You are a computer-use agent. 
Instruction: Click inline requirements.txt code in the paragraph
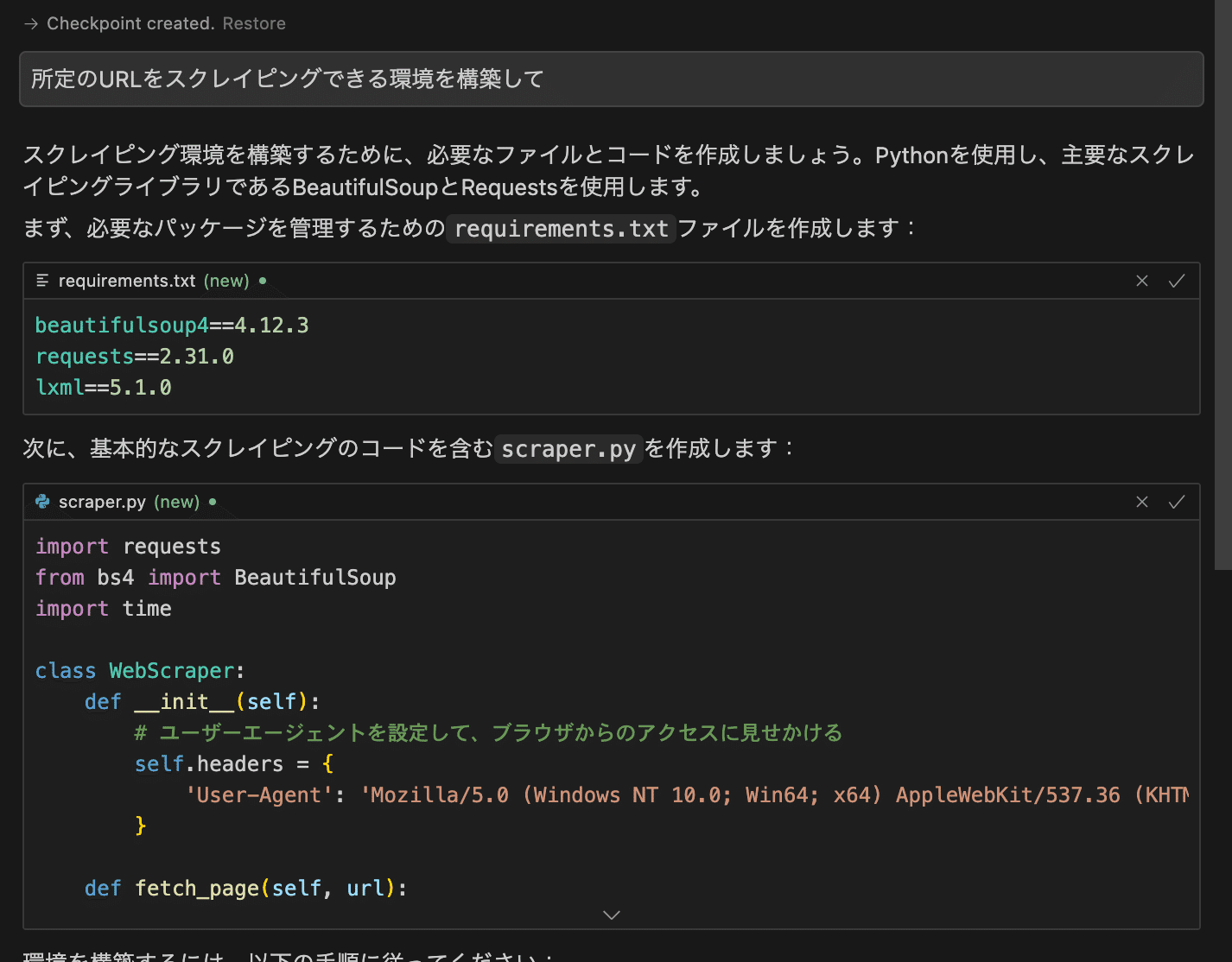click(x=561, y=229)
